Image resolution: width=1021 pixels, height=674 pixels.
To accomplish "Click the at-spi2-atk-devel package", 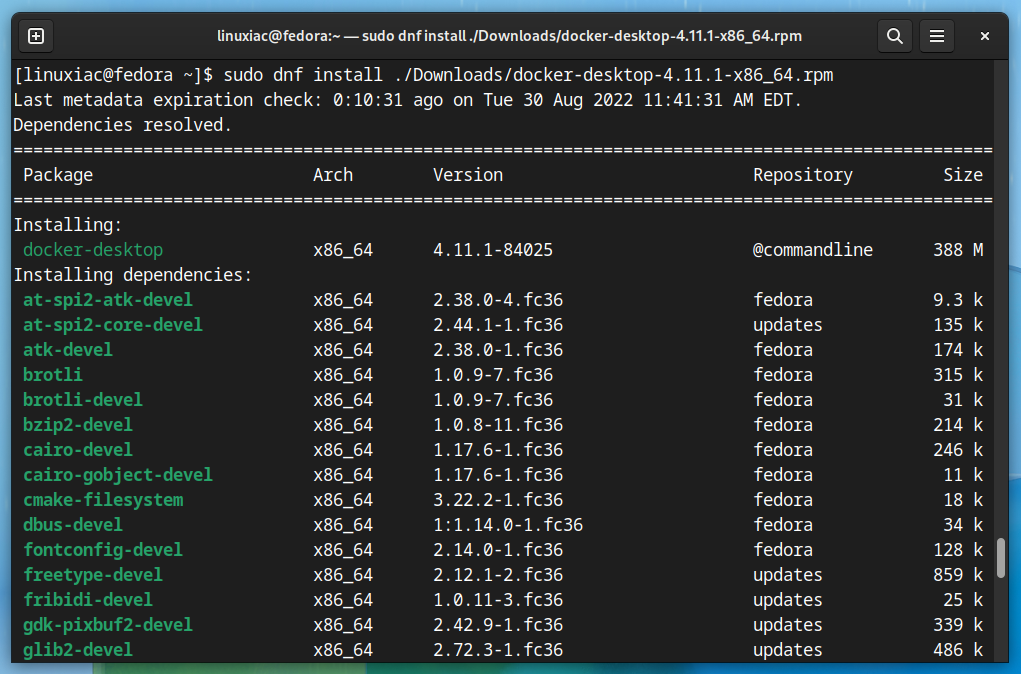I will click(x=108, y=300).
